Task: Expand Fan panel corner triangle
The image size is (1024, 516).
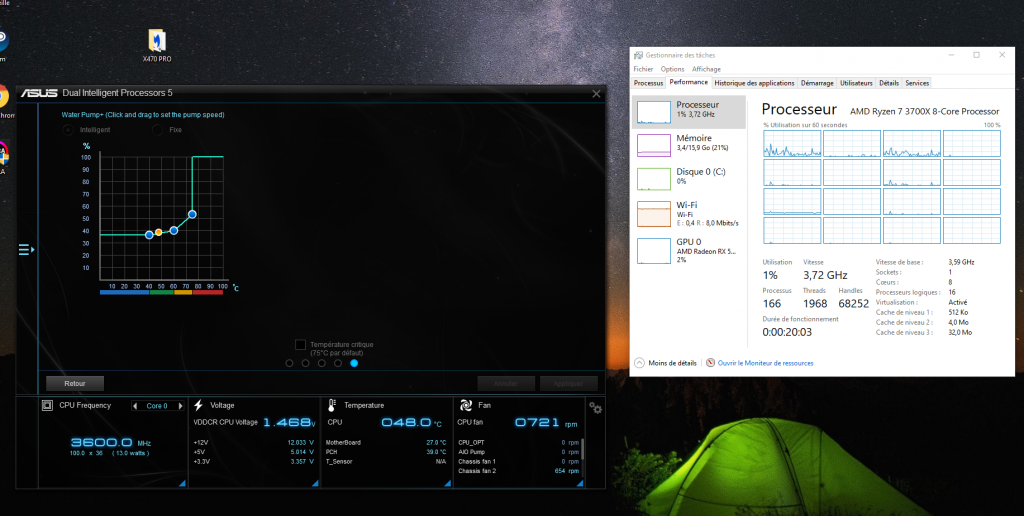Action: coord(581,483)
